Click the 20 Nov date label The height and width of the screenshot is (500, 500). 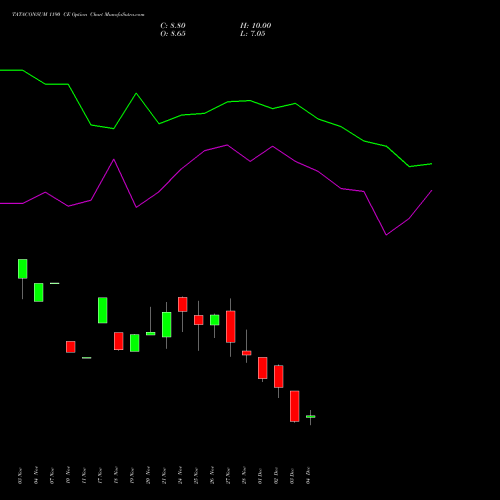[148, 476]
